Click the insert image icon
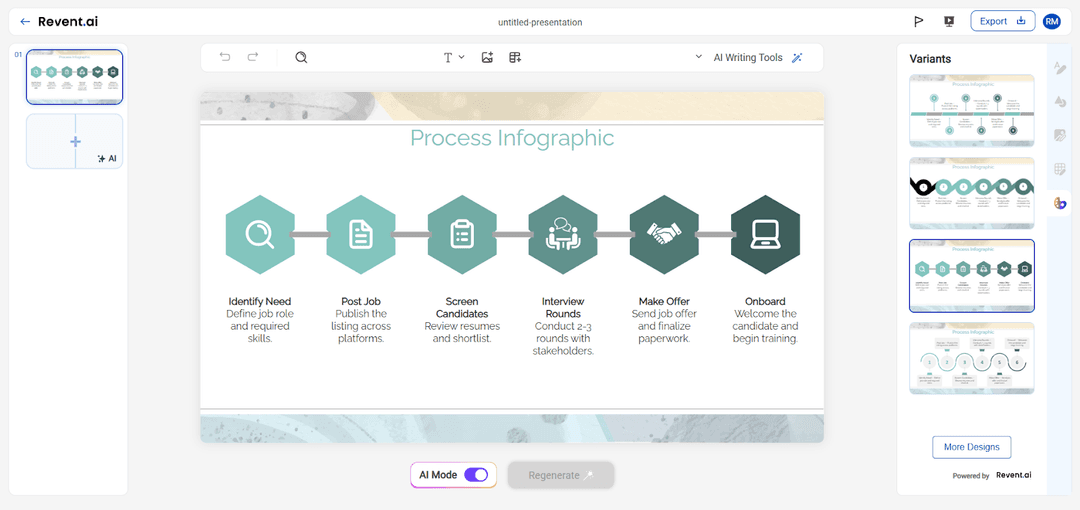 click(487, 57)
